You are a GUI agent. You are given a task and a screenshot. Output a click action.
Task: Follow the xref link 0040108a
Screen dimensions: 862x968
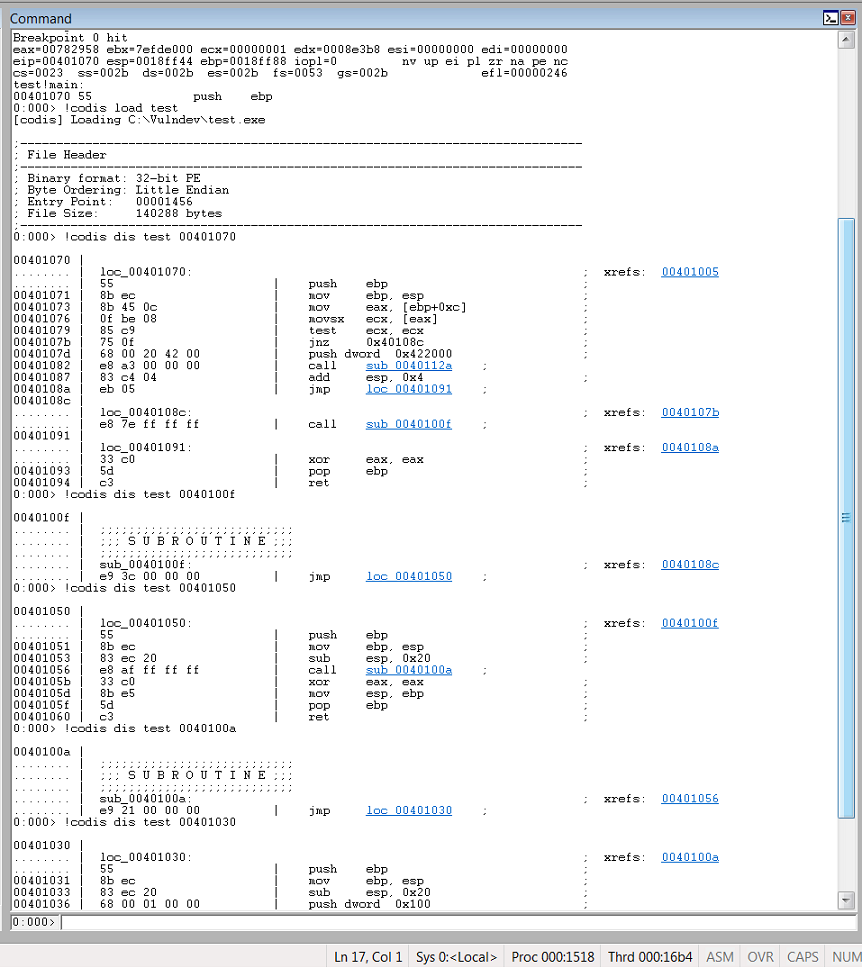690,448
